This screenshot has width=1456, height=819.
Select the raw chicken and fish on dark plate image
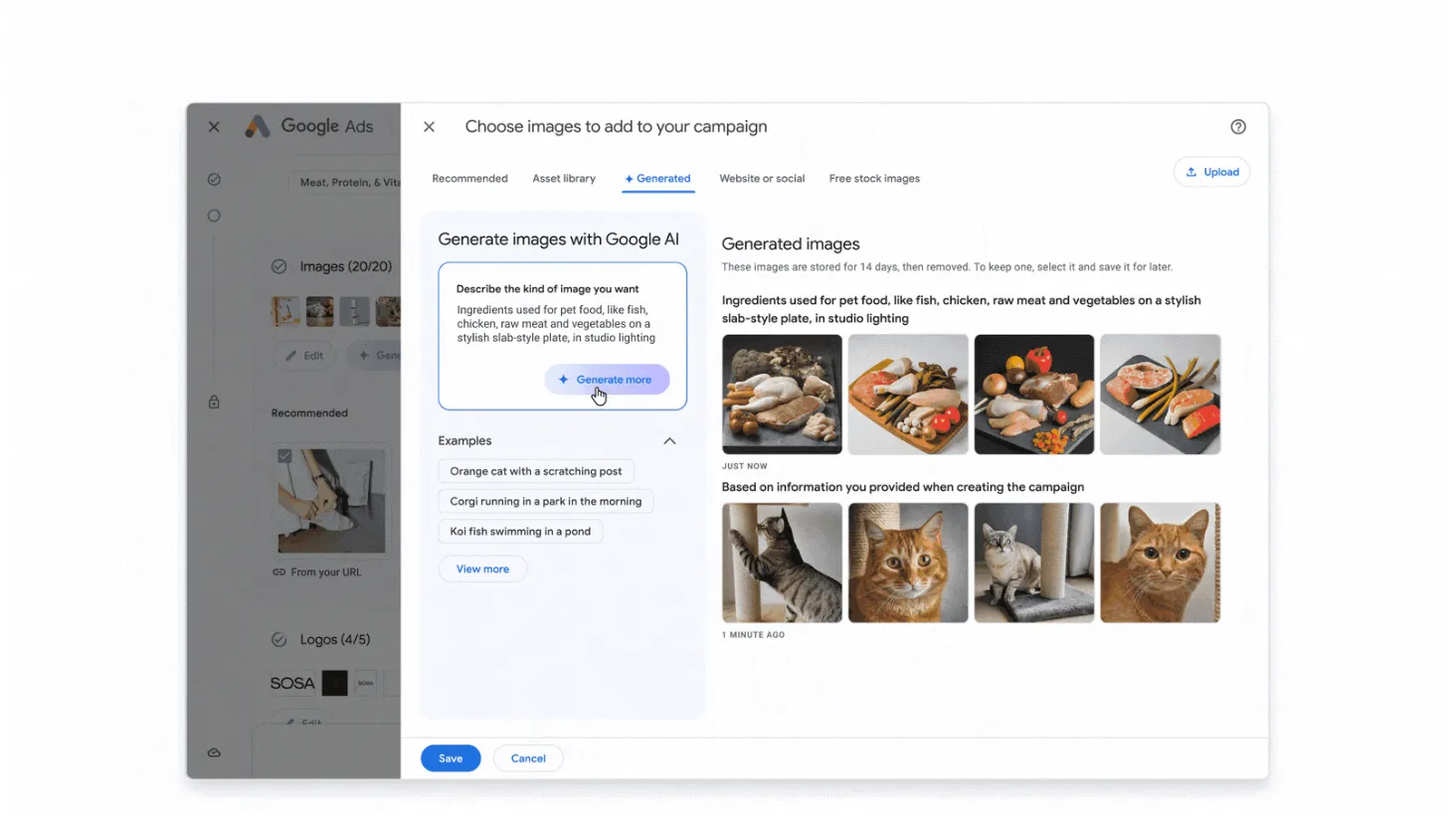click(x=782, y=395)
